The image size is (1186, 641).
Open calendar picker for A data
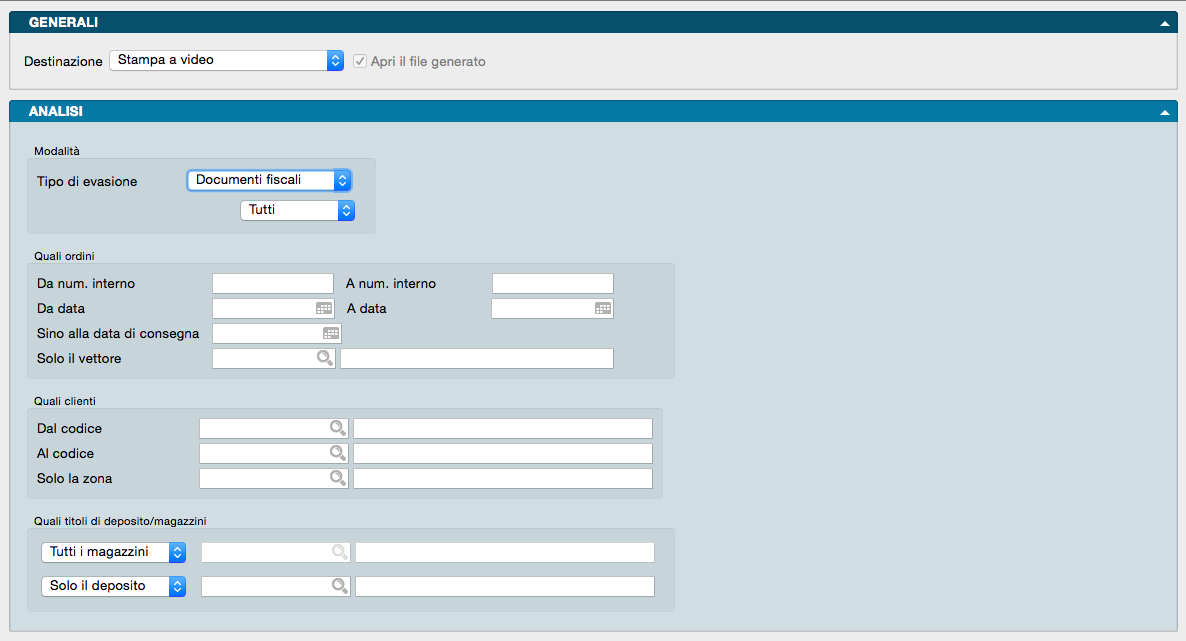coord(602,309)
